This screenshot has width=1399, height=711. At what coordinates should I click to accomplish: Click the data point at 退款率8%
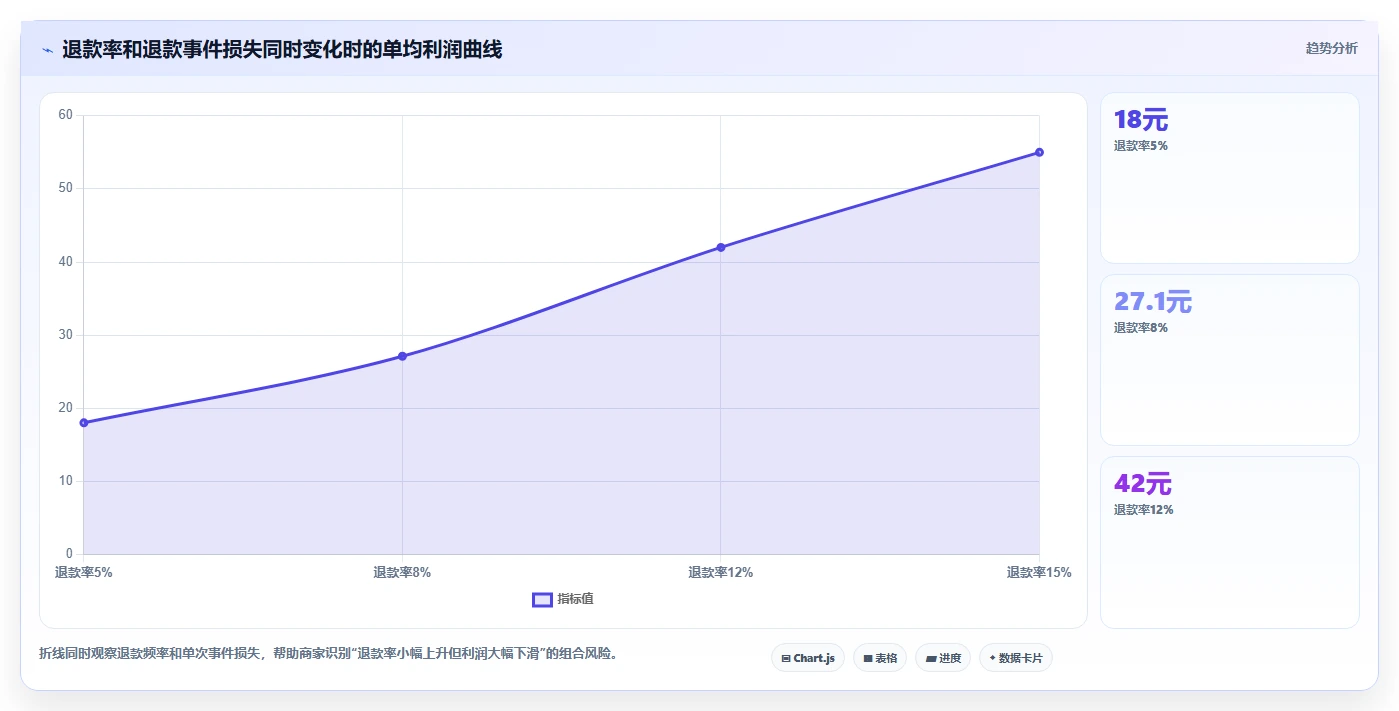point(402,356)
